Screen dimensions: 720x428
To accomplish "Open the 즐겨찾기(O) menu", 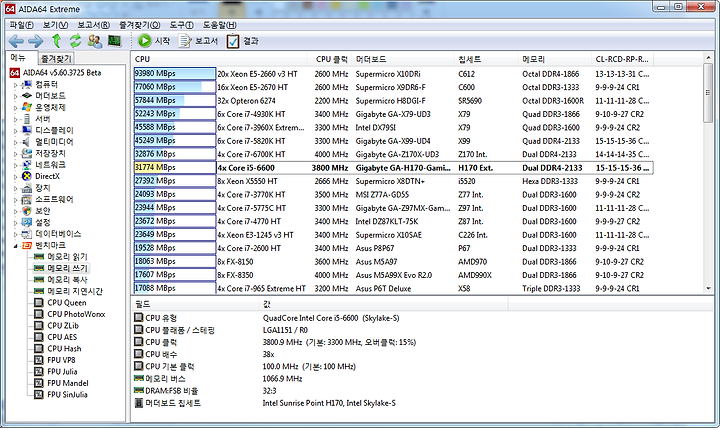I will click(140, 25).
